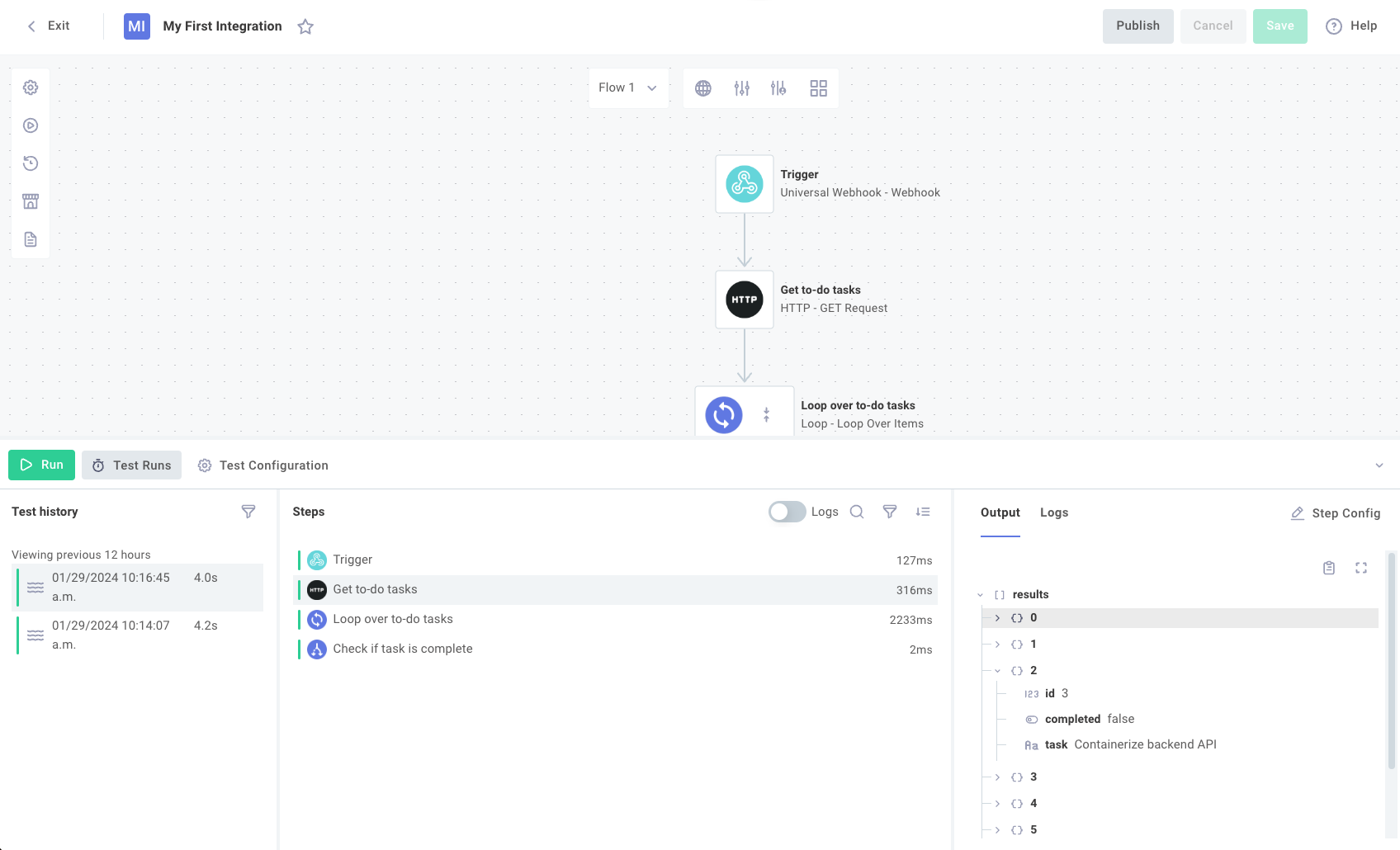The height and width of the screenshot is (850, 1400).
Task: Click the star favorite icon beside integration name
Action: click(305, 26)
